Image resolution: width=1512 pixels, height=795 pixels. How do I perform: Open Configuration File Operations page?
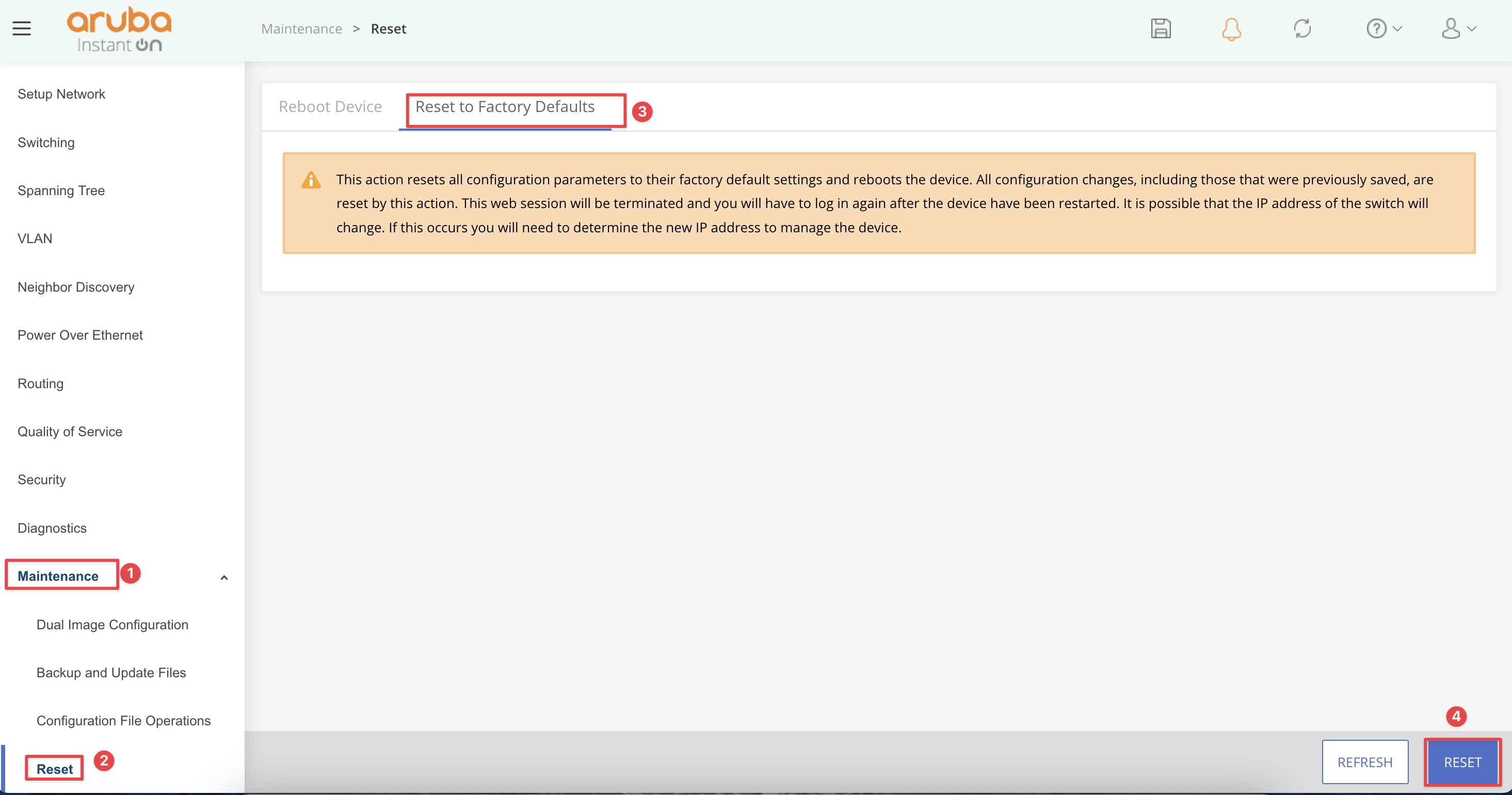click(x=123, y=721)
